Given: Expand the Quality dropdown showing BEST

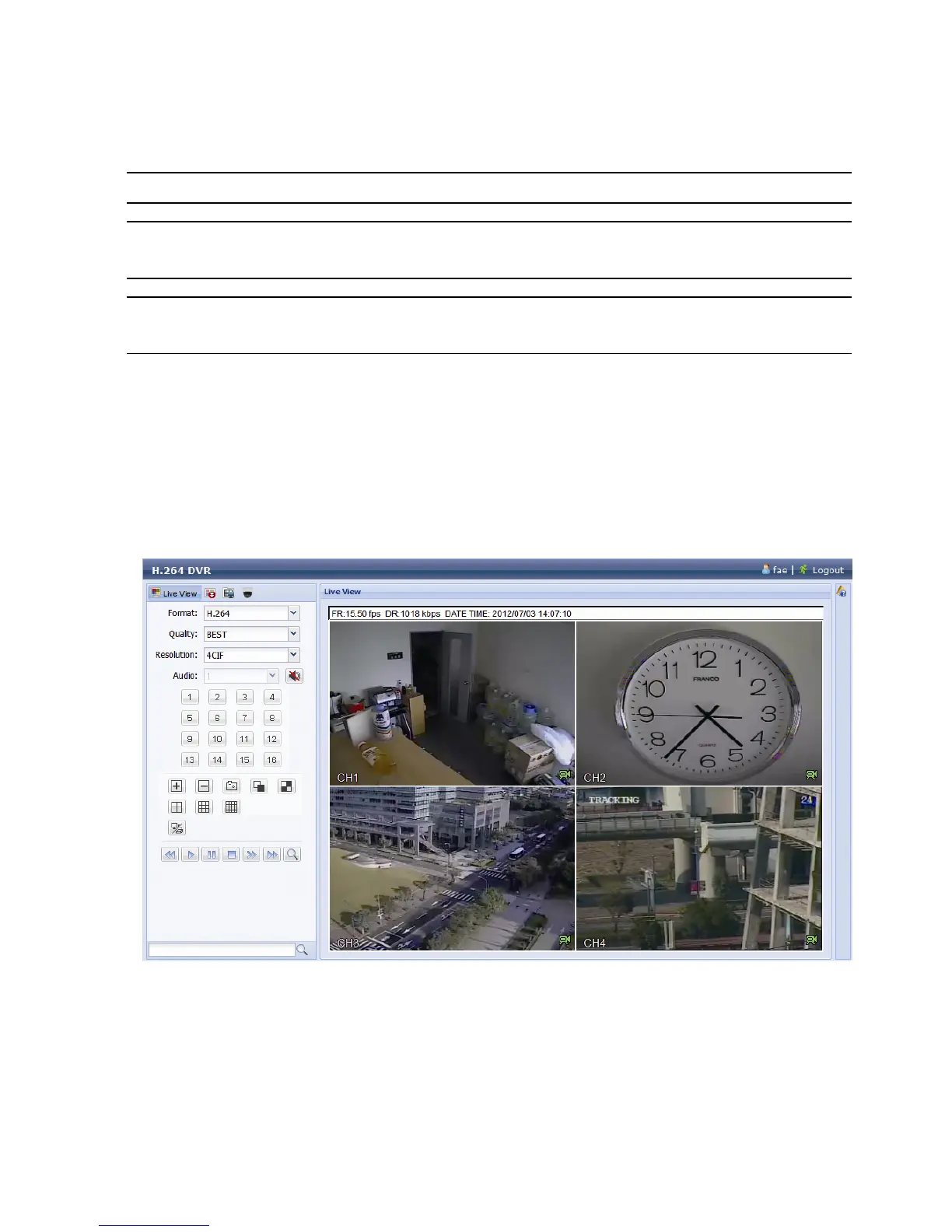Looking at the screenshot, I should click(x=293, y=635).
